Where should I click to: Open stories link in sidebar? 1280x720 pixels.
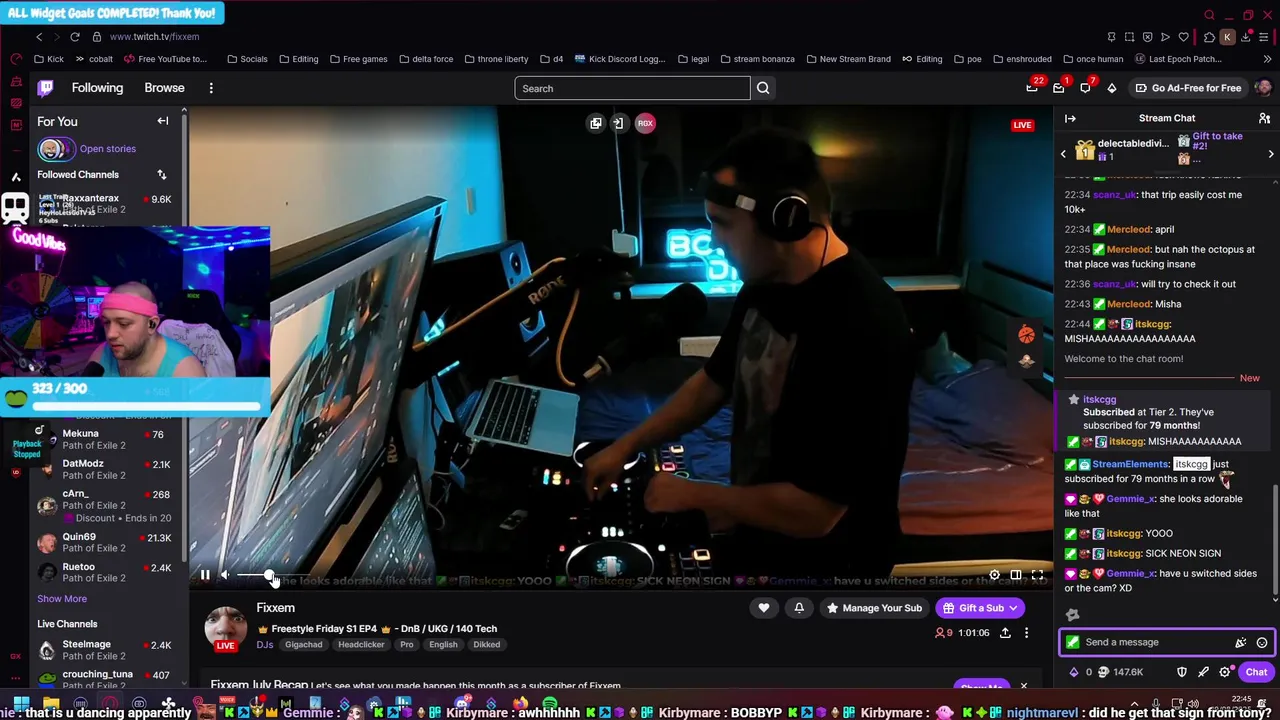[108, 149]
